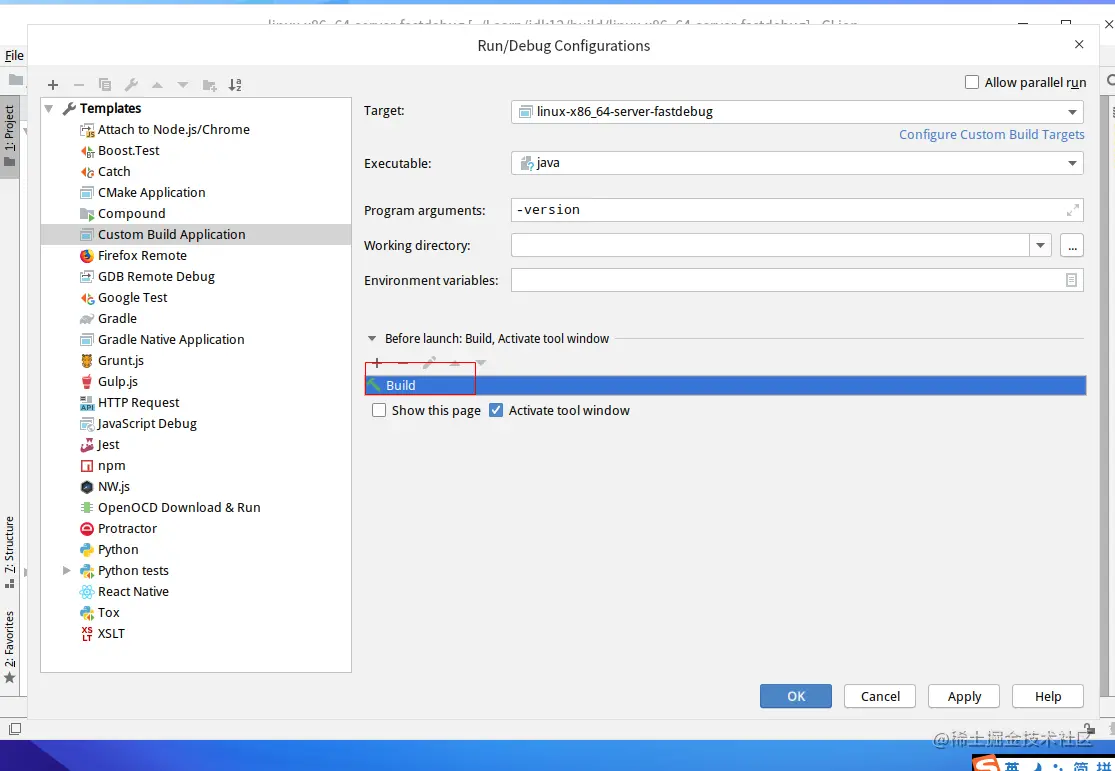Image resolution: width=1115 pixels, height=771 pixels.
Task: Open edit templates wrench icon in toolbar
Action: point(131,85)
